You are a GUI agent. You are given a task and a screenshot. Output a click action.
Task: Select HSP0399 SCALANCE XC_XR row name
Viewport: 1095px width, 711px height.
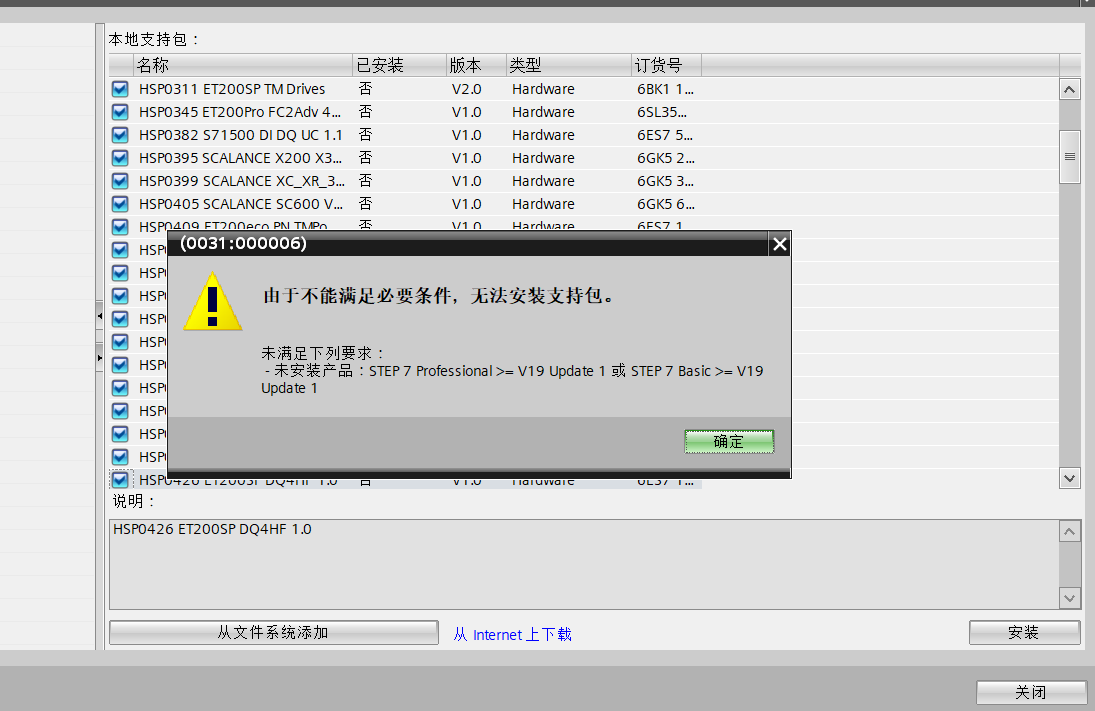(242, 182)
